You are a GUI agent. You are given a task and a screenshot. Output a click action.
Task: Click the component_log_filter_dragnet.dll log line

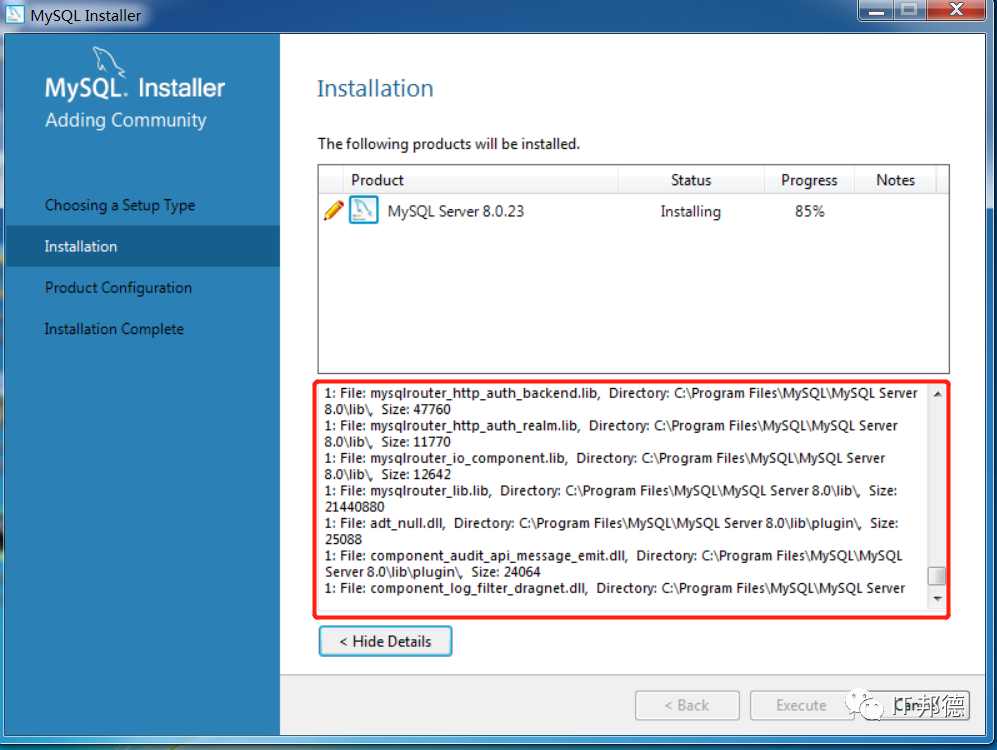tap(615, 588)
